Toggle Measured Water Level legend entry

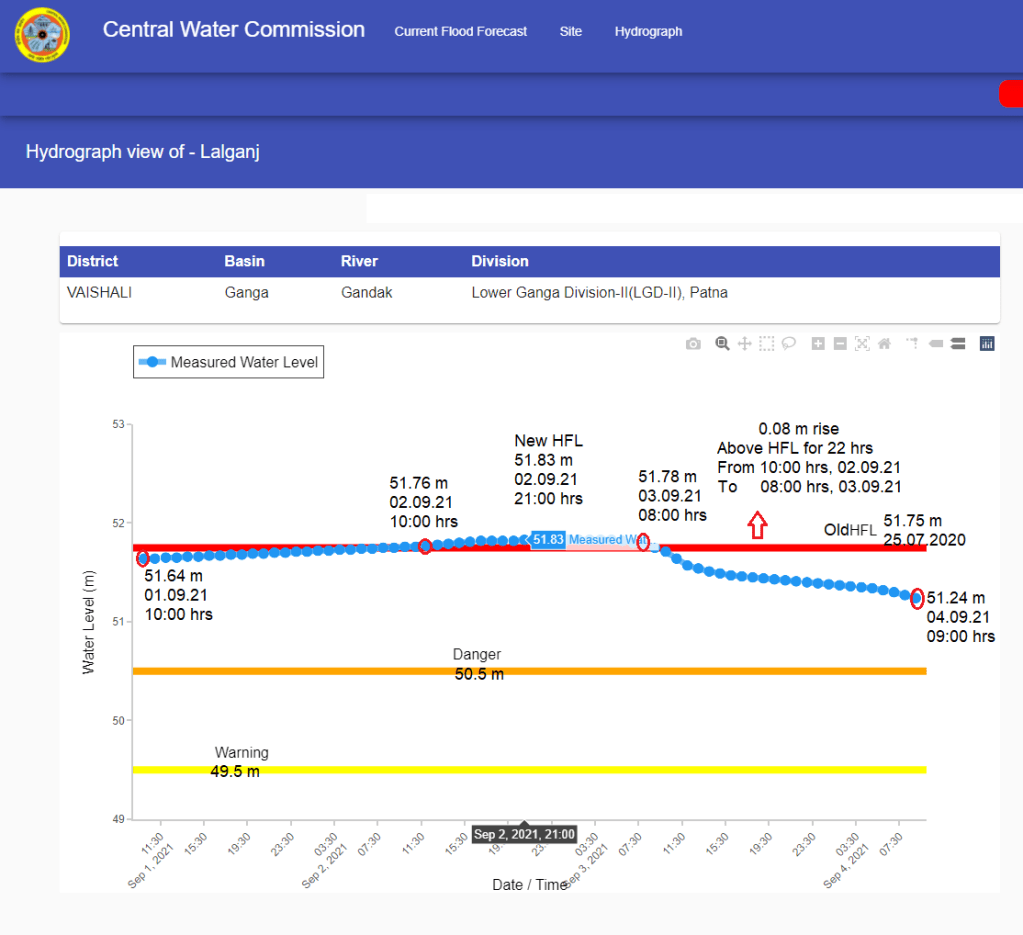point(229,362)
